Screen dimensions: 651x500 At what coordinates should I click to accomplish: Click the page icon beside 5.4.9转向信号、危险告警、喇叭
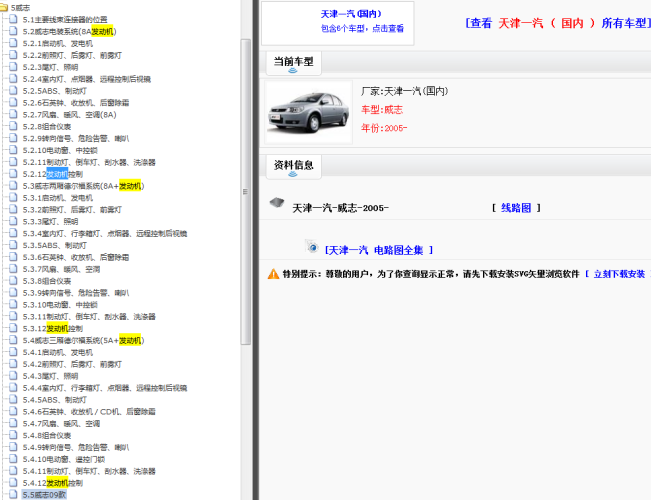click(13, 447)
